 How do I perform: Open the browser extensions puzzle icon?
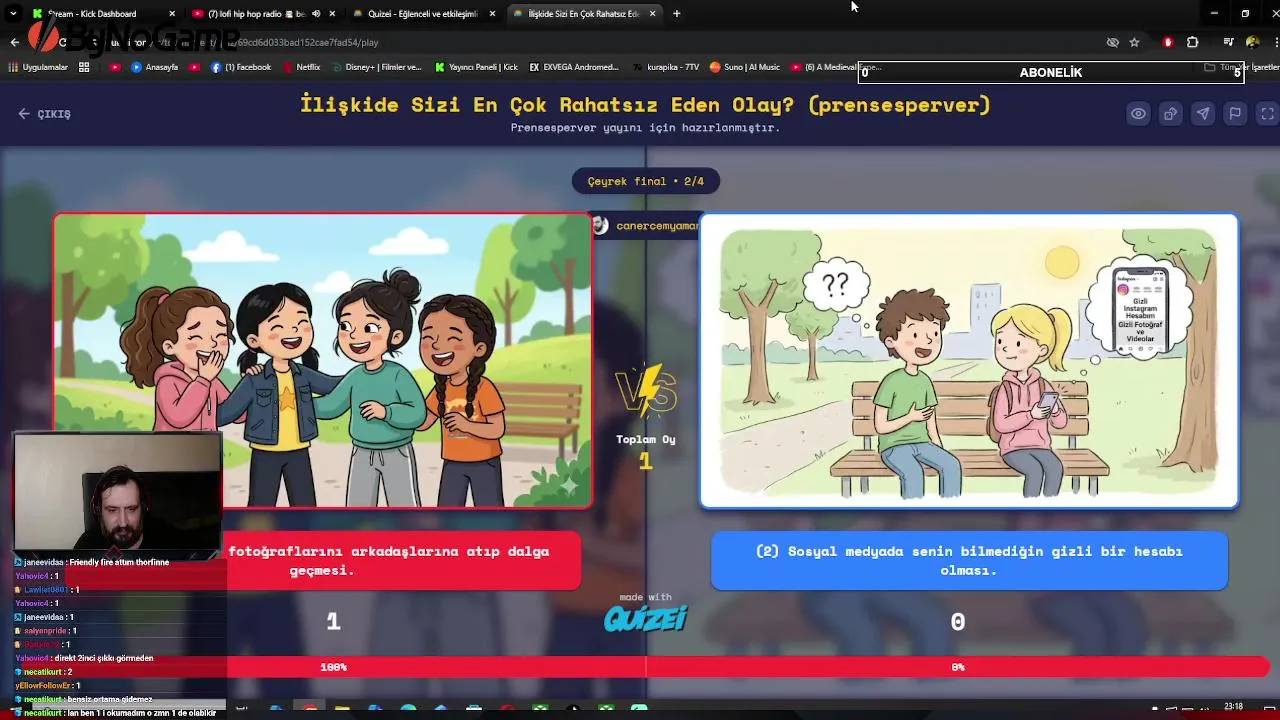click(1193, 43)
